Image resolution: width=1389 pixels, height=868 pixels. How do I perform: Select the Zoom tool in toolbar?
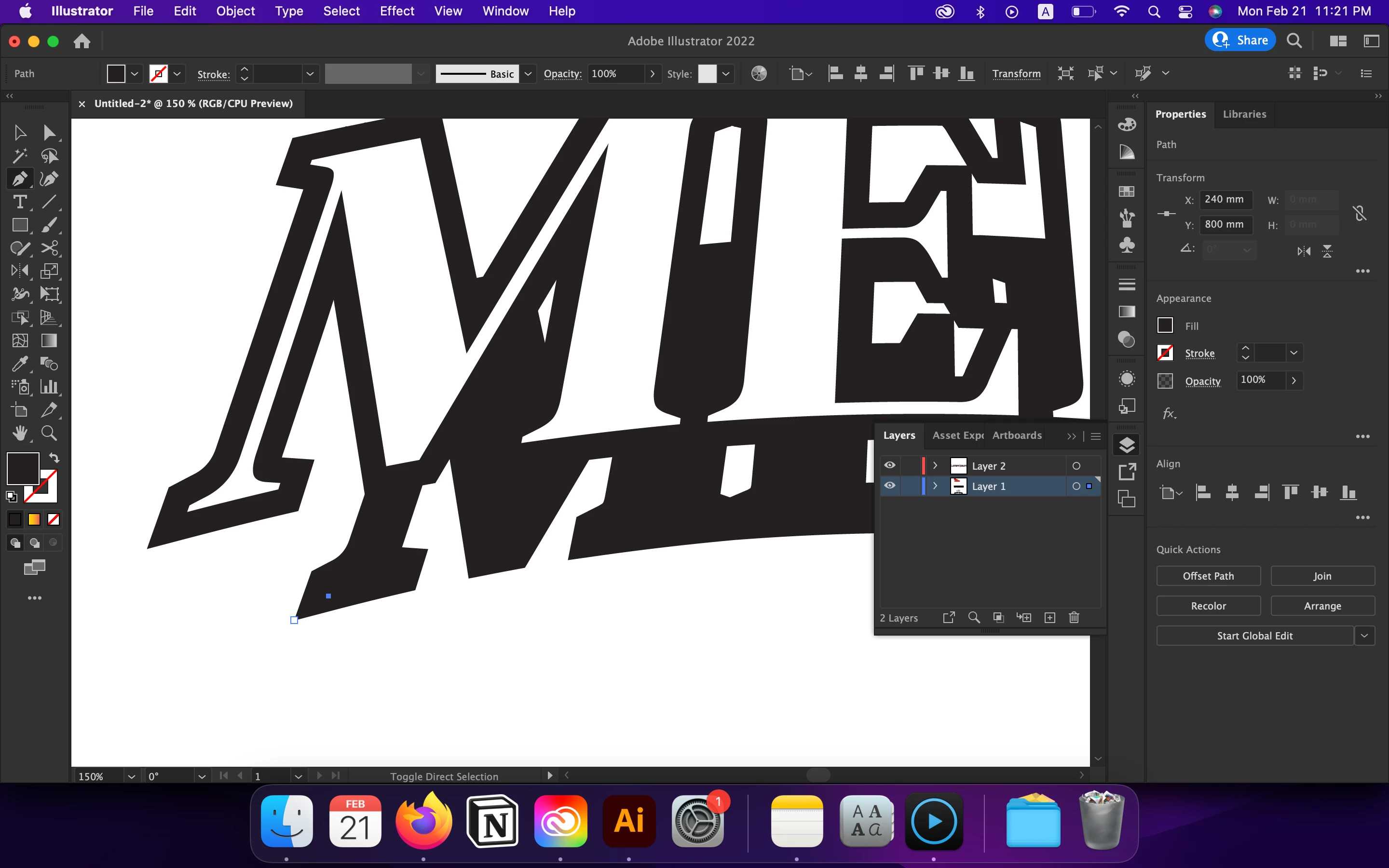tap(49, 434)
